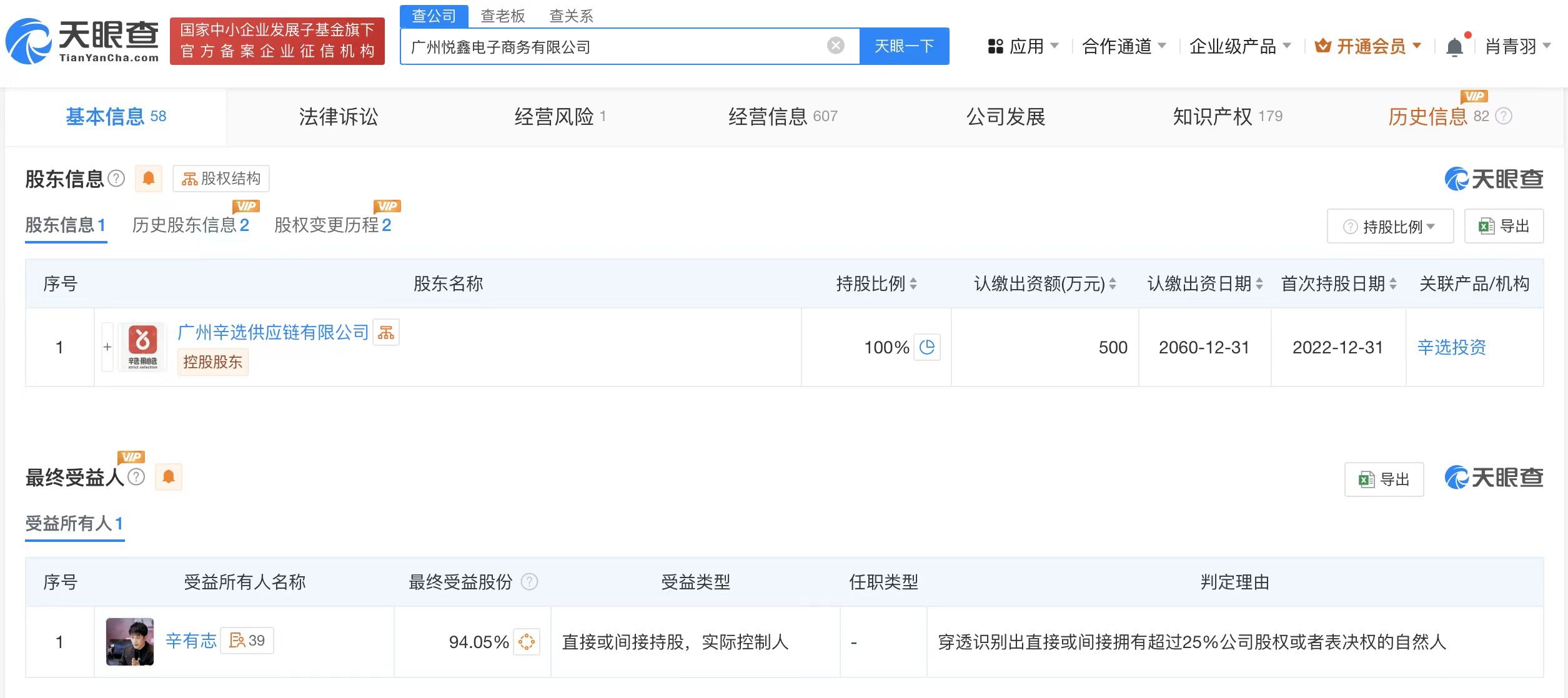Screen dimensions: 1568x698
Task: Open the notification bell at top right
Action: click(1454, 46)
